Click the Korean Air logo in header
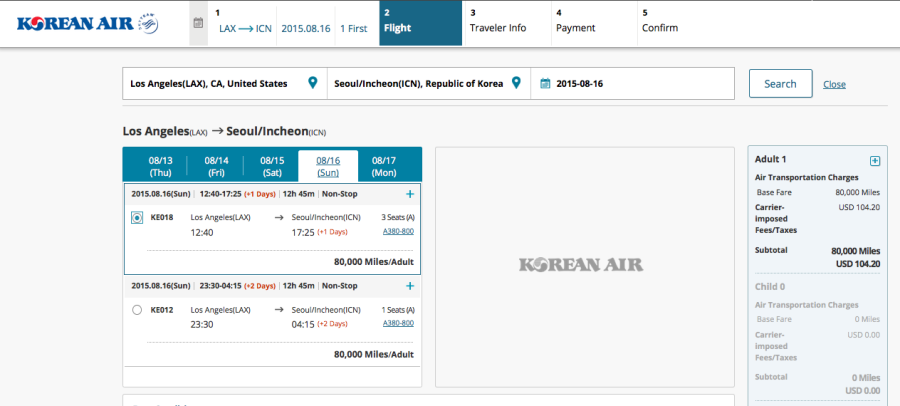The width and height of the screenshot is (900, 406). 88,24
